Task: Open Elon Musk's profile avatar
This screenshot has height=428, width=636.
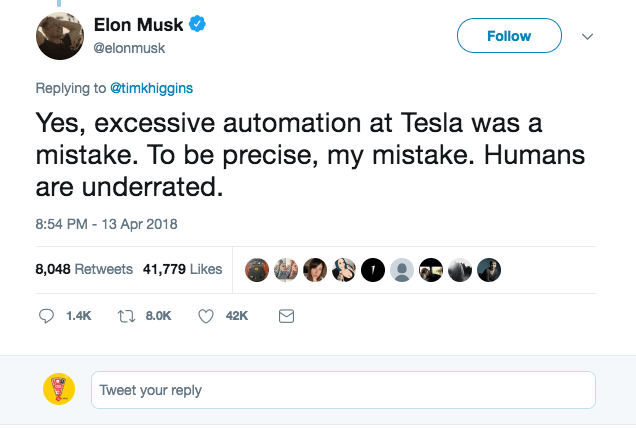Action: click(x=62, y=36)
